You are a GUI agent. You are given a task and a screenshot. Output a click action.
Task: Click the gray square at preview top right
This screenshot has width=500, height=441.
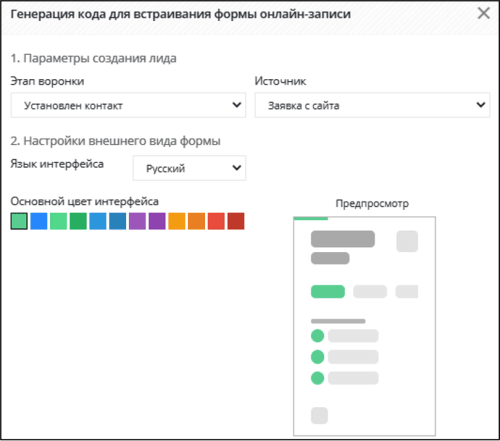407,241
